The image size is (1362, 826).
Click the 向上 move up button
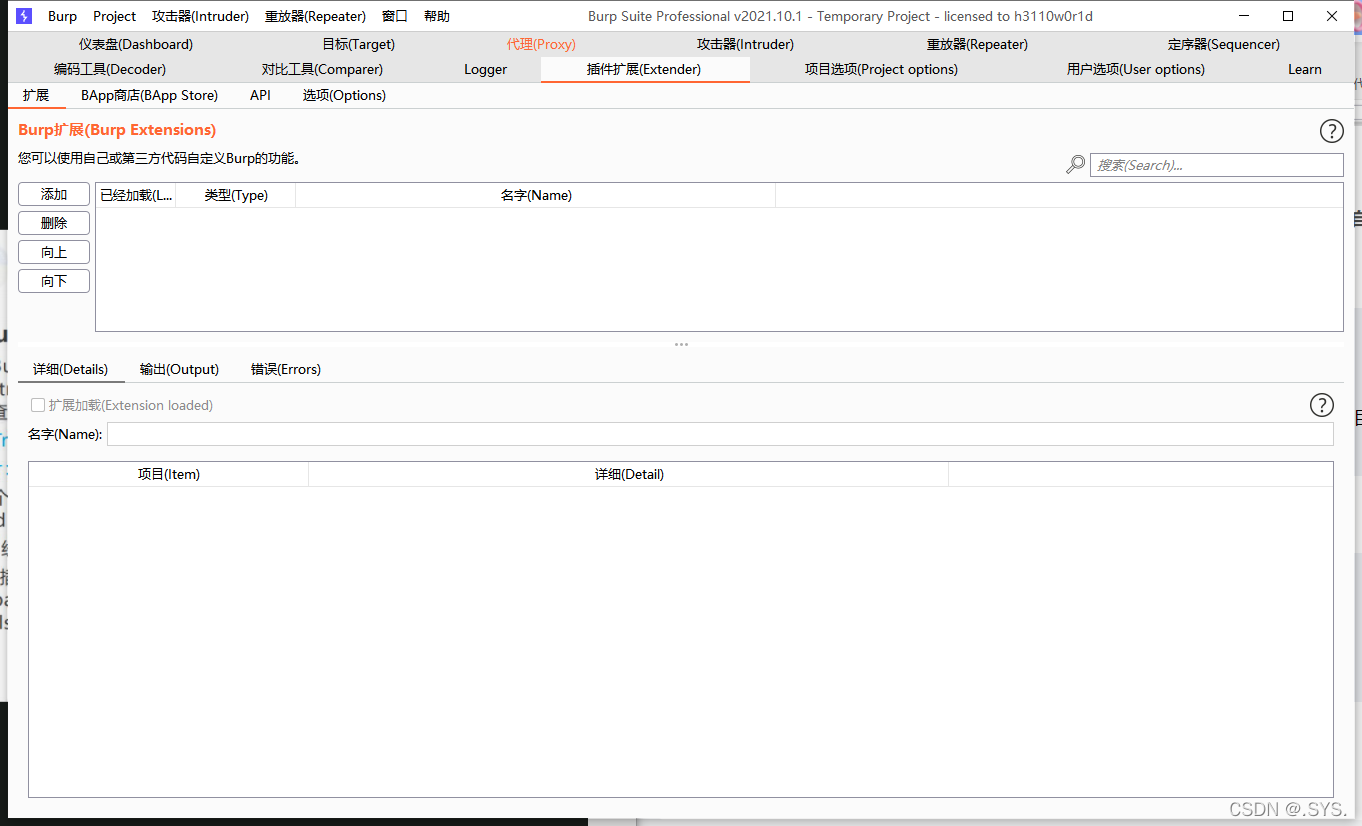click(x=54, y=252)
